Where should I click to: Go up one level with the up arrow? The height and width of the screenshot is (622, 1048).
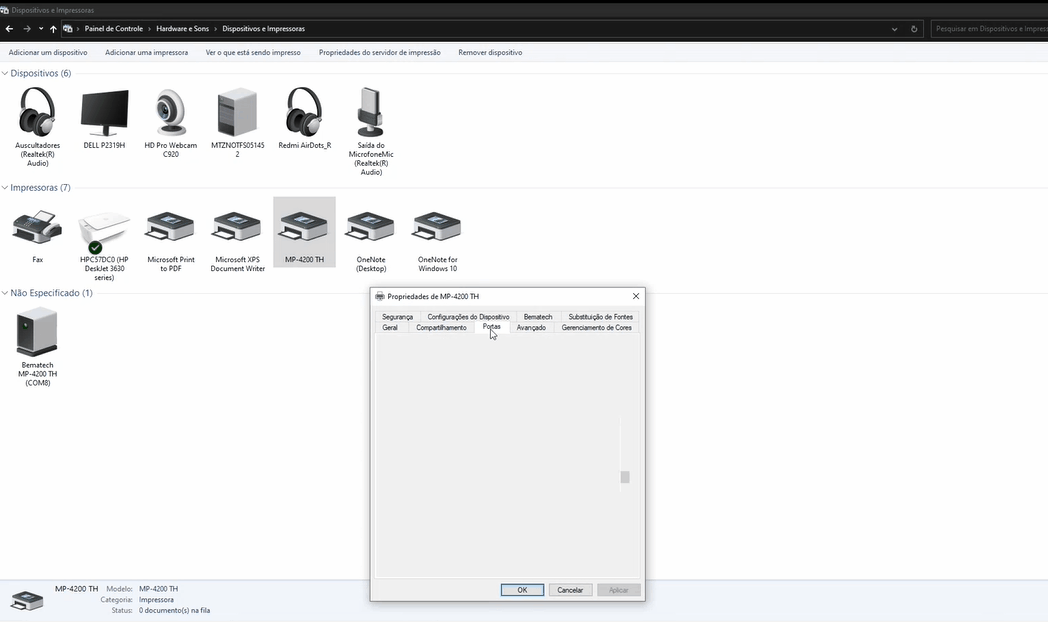(x=53, y=29)
